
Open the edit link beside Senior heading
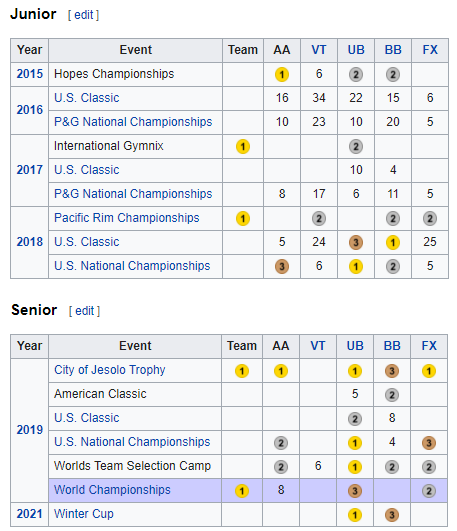point(84,311)
